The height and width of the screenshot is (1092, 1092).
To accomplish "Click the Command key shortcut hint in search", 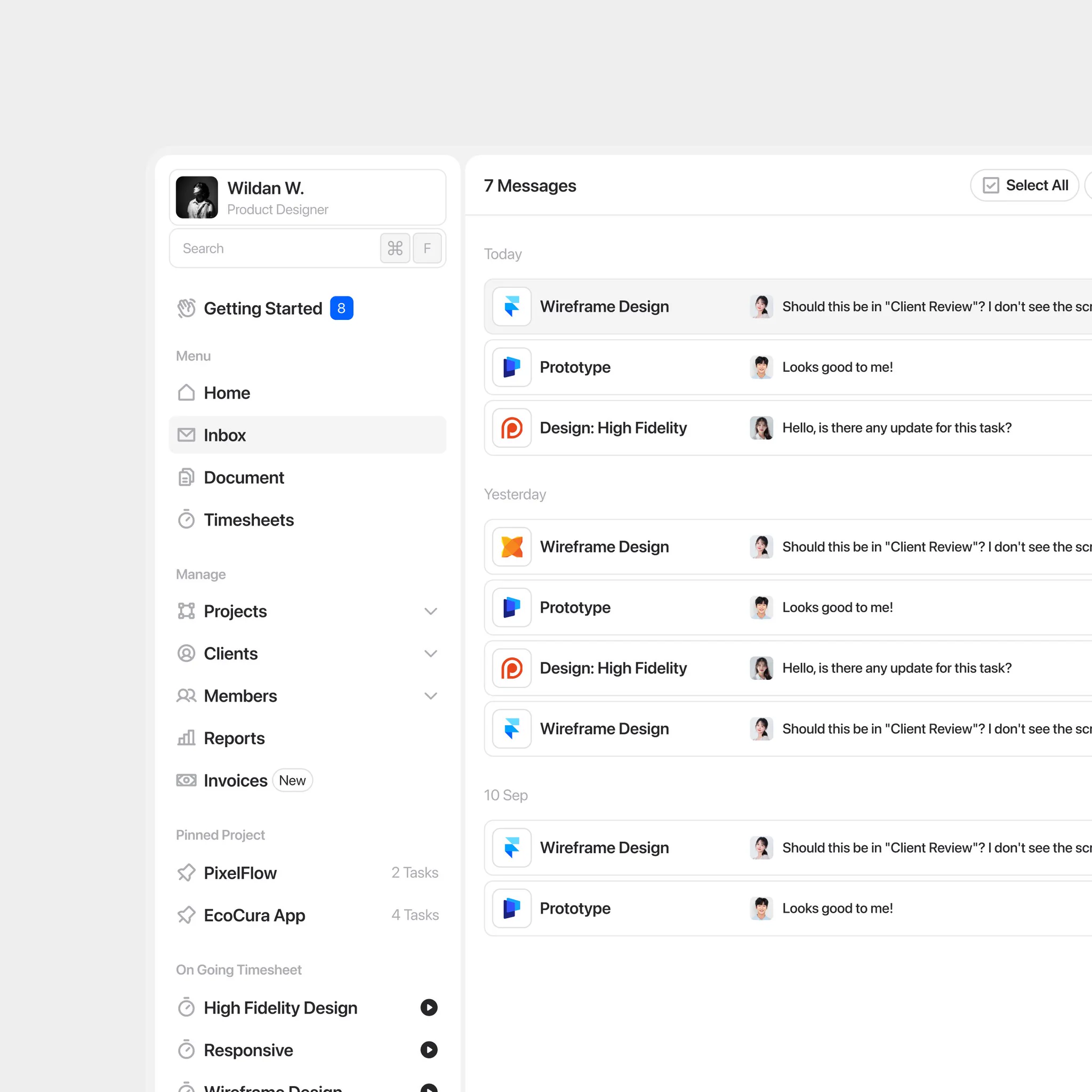I will [395, 248].
